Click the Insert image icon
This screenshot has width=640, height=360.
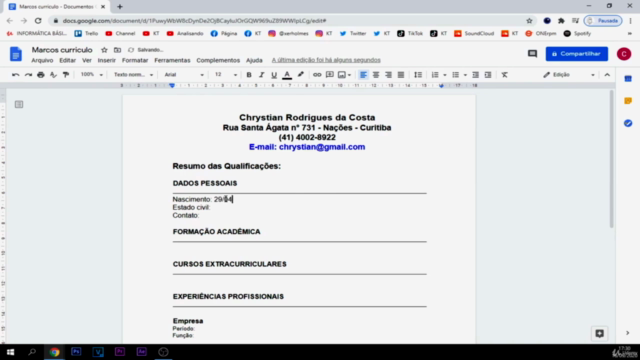pyautogui.click(x=342, y=75)
